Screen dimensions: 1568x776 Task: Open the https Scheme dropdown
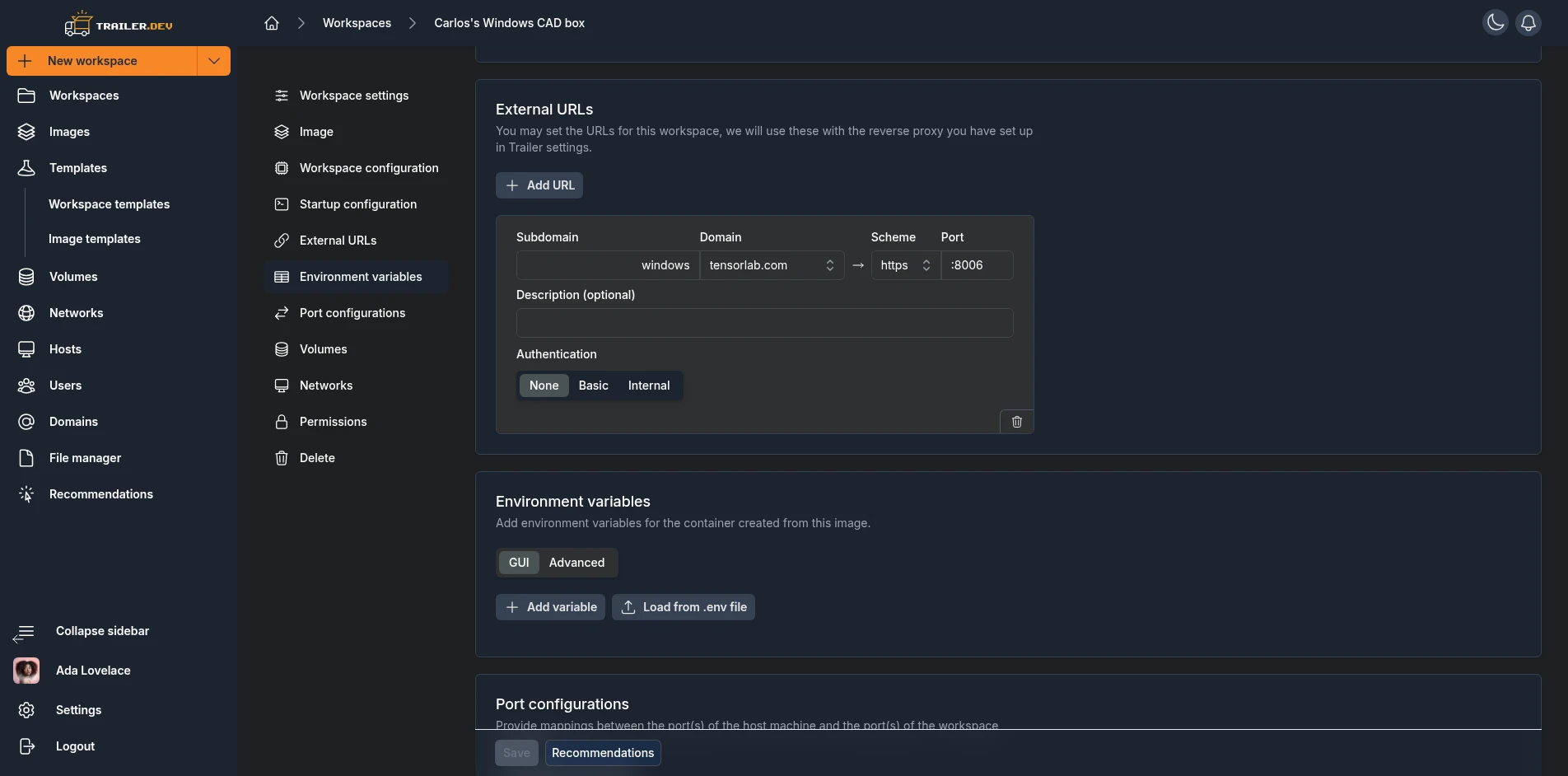(906, 265)
